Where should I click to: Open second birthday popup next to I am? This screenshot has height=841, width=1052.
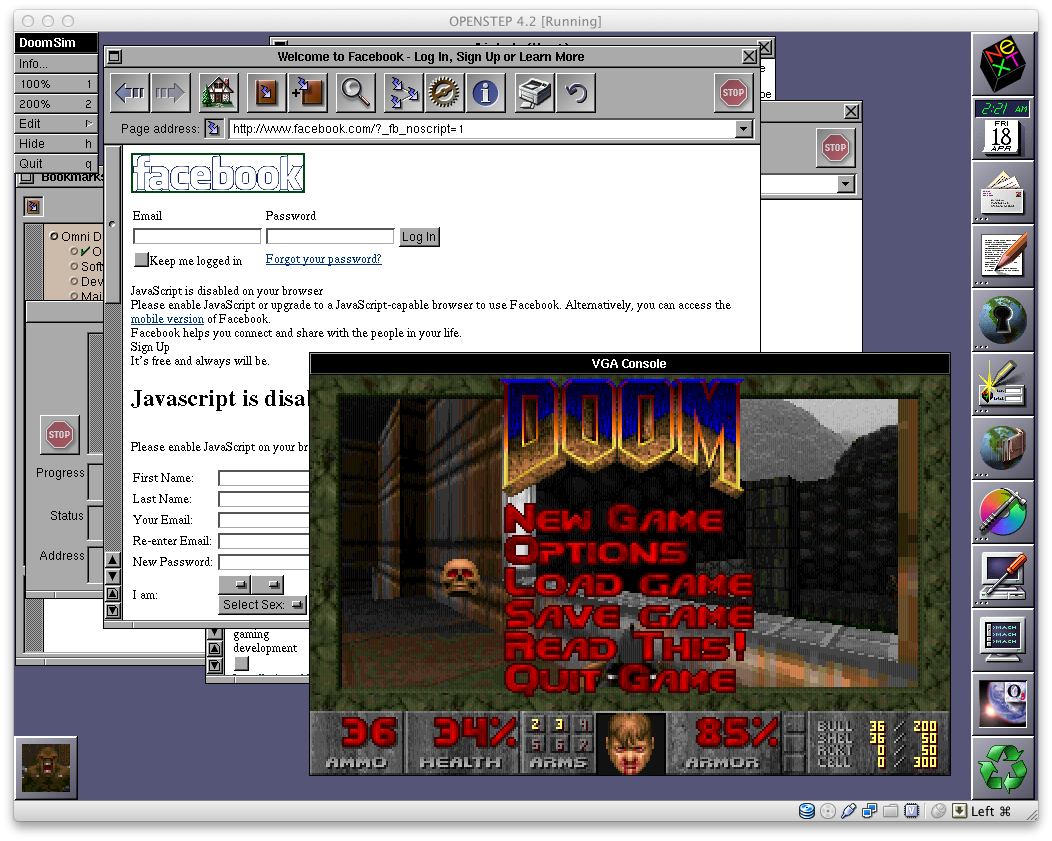(x=268, y=583)
